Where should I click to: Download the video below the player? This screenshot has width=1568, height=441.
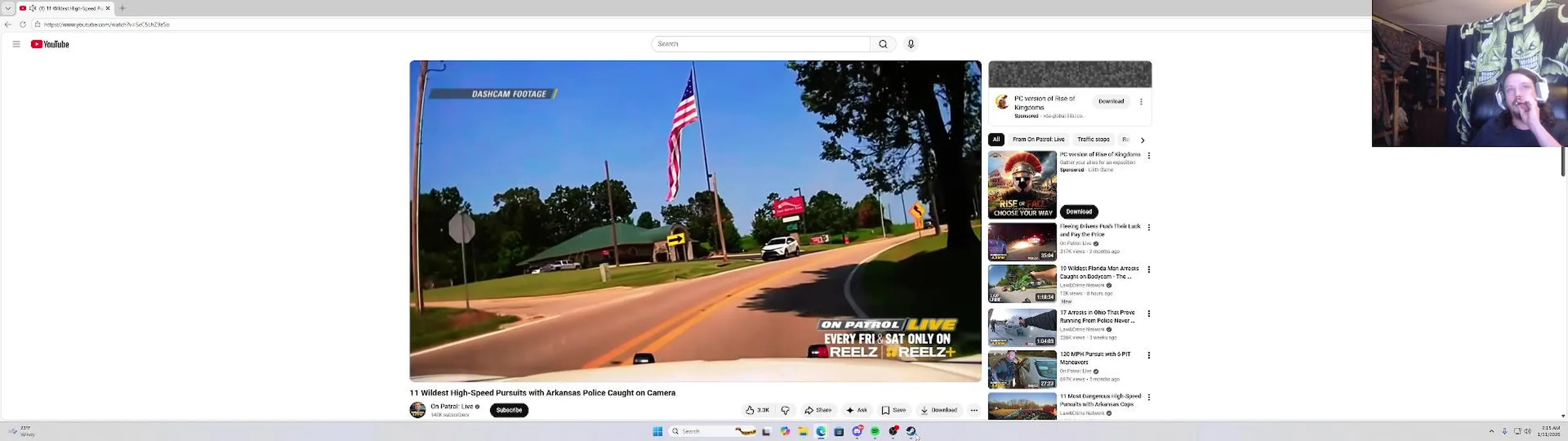[939, 410]
